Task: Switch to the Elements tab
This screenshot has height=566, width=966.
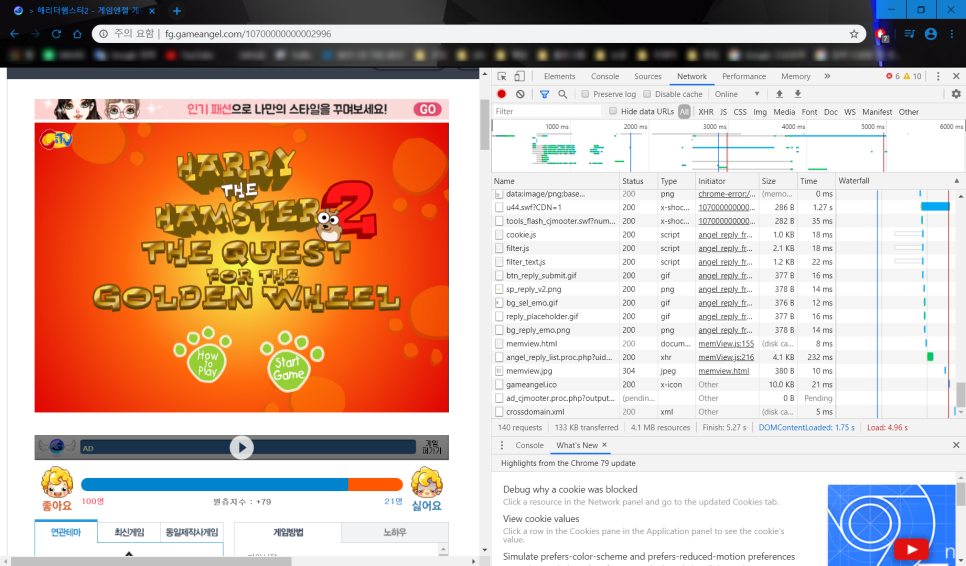Action: pos(559,76)
